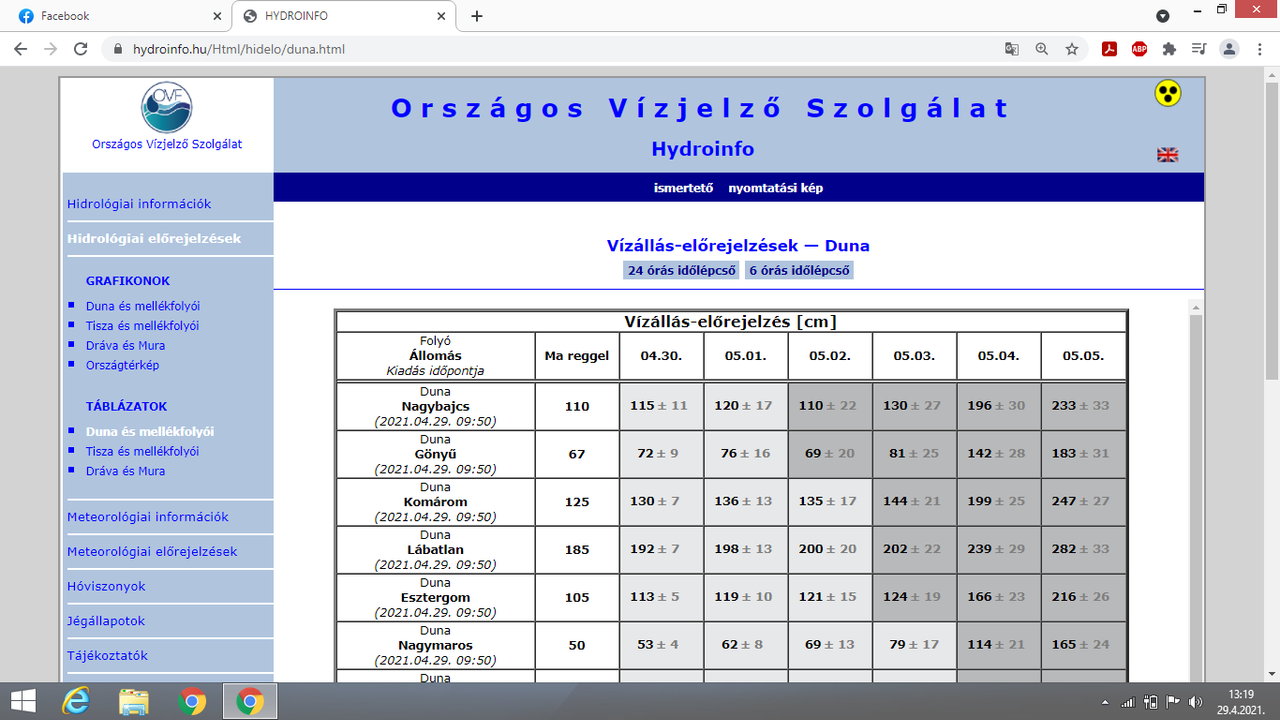Close the HYDROINFO tab
The width and height of the screenshot is (1280, 720).
click(442, 16)
